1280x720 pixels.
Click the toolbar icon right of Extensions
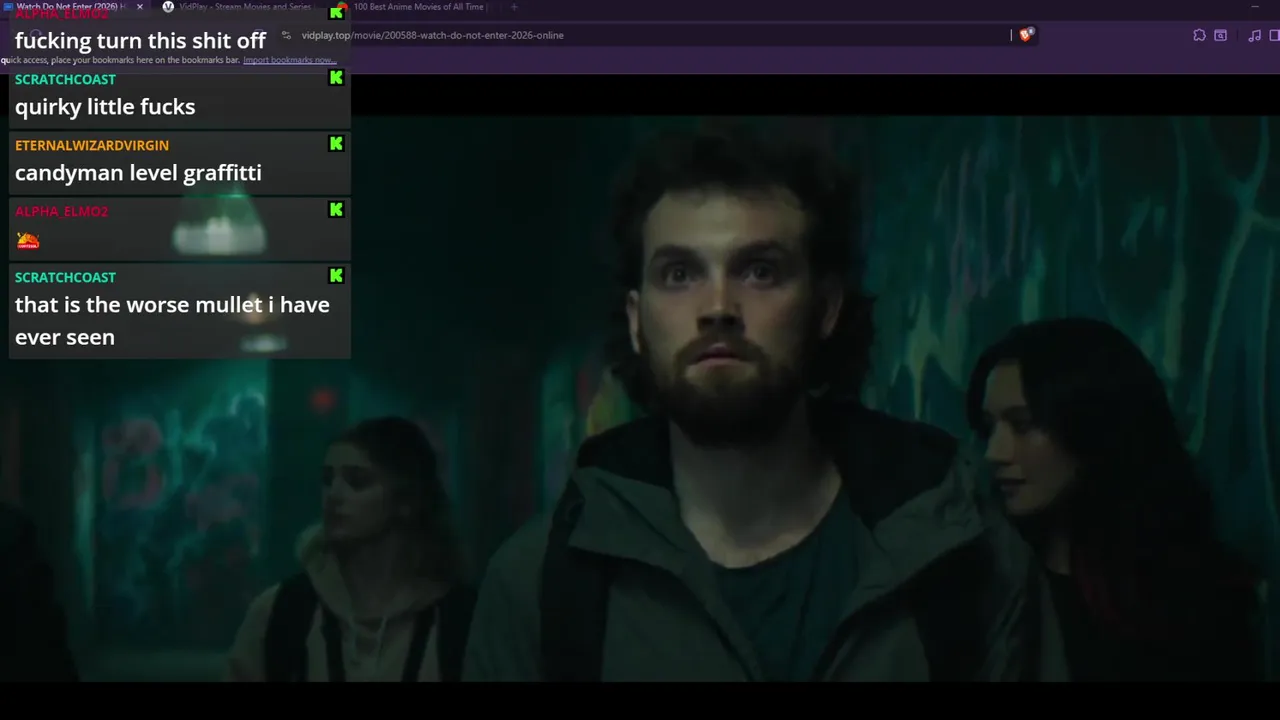point(1221,35)
